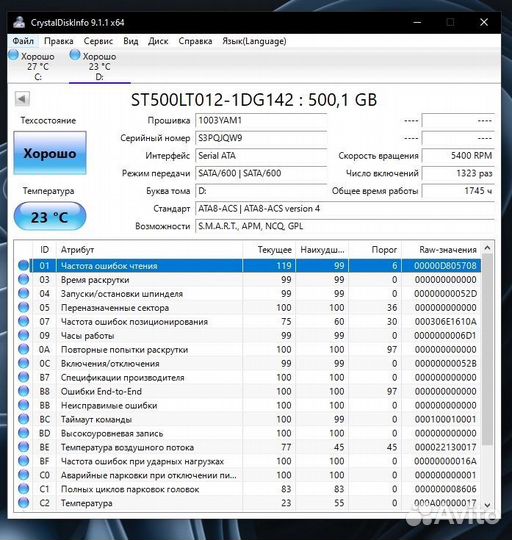512x540 pixels.
Task: Click status orb of Температура воздушного потока row
Action: tap(23, 447)
